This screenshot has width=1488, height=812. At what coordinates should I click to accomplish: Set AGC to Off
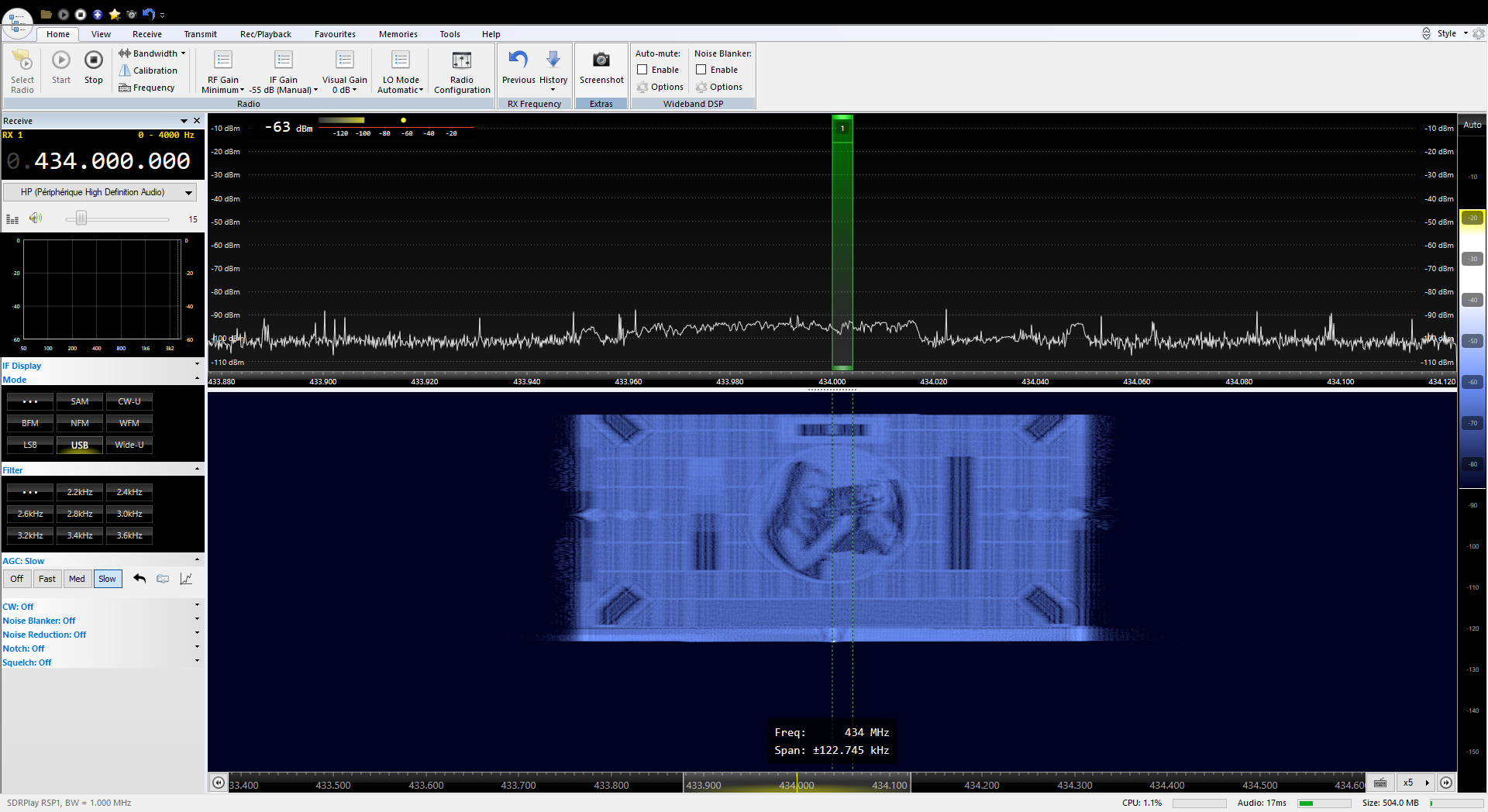(x=17, y=579)
